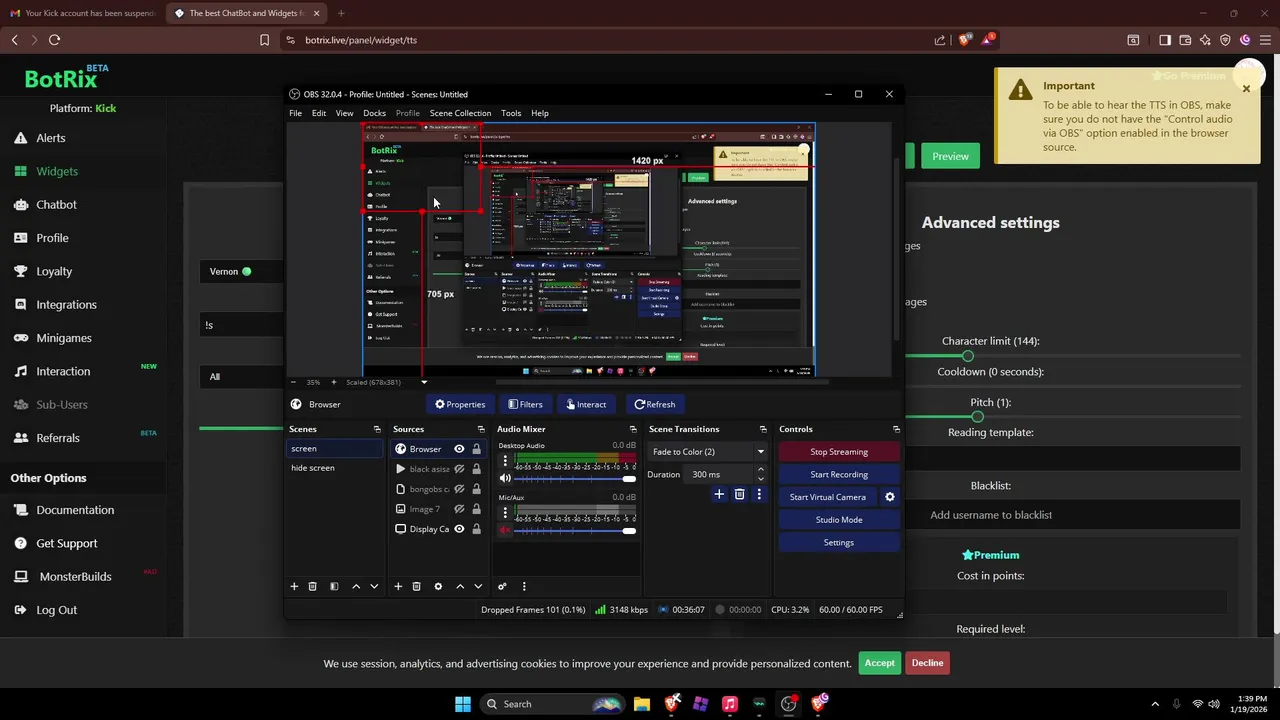Open source Filters from the toolbar

(x=525, y=404)
